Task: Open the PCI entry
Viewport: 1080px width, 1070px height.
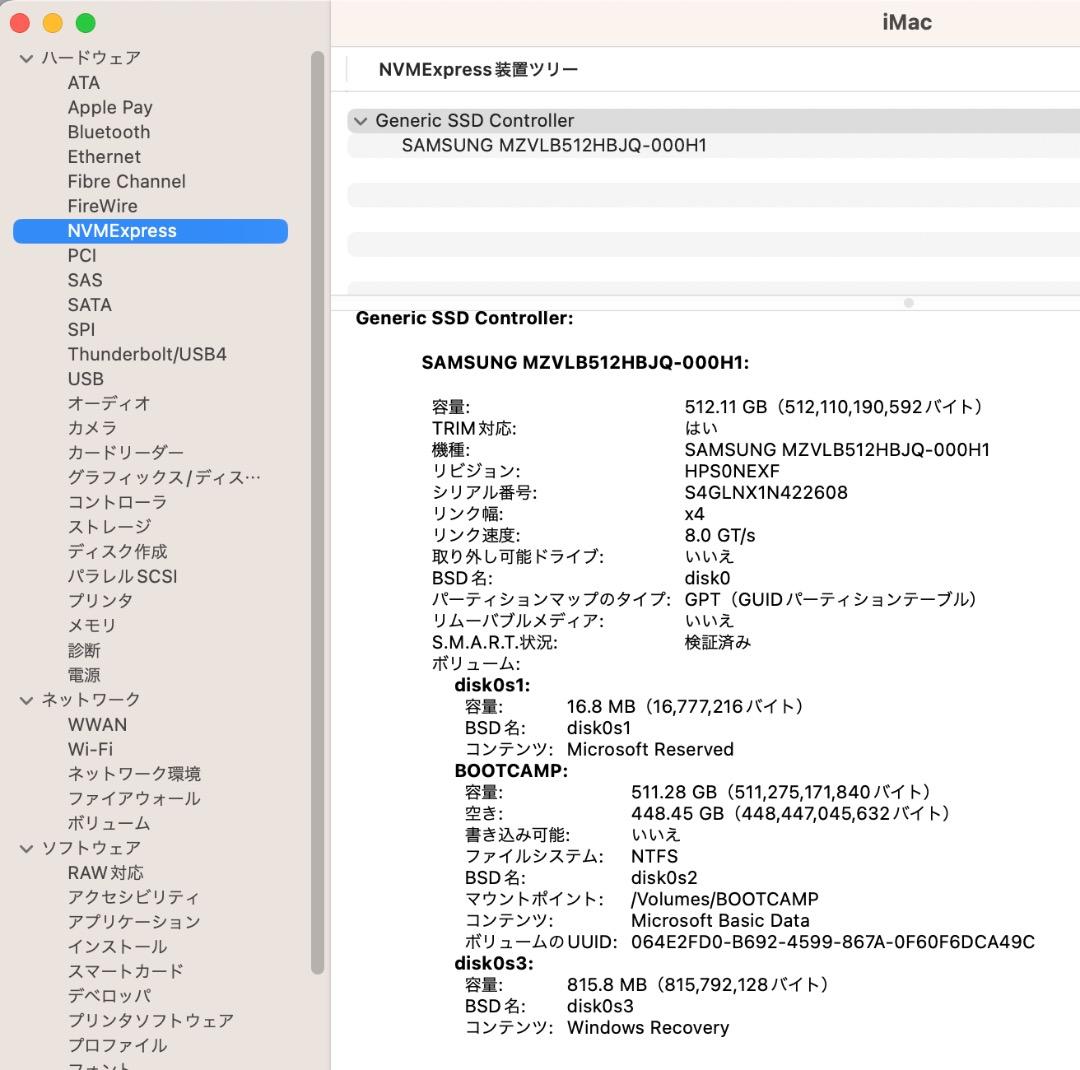Action: (x=82, y=256)
